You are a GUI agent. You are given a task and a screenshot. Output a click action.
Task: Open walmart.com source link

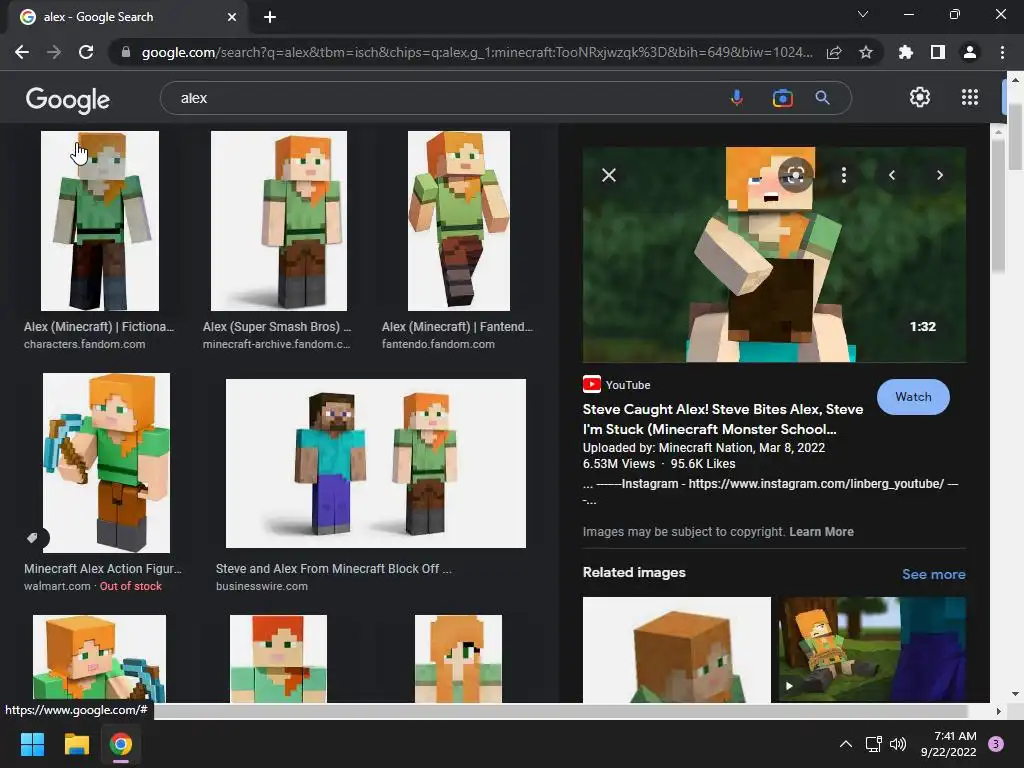pos(57,586)
